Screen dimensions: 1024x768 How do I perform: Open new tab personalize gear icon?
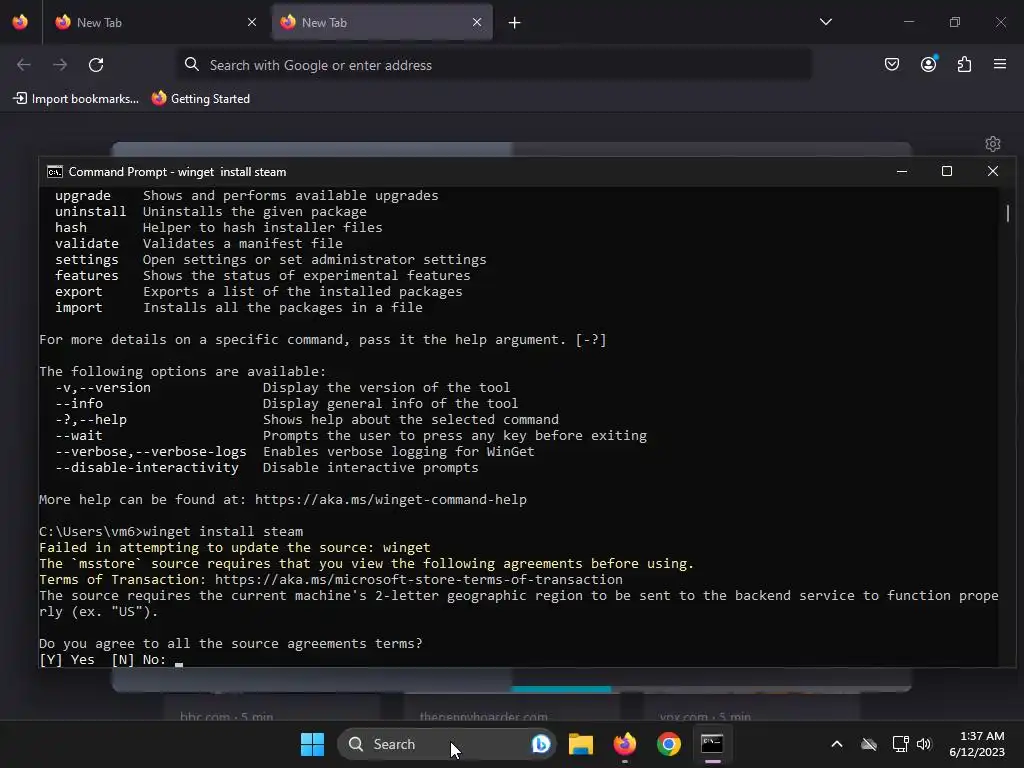coord(993,144)
